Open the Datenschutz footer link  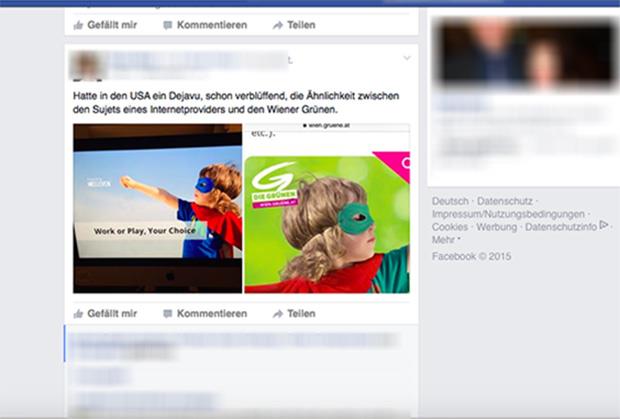(506, 201)
